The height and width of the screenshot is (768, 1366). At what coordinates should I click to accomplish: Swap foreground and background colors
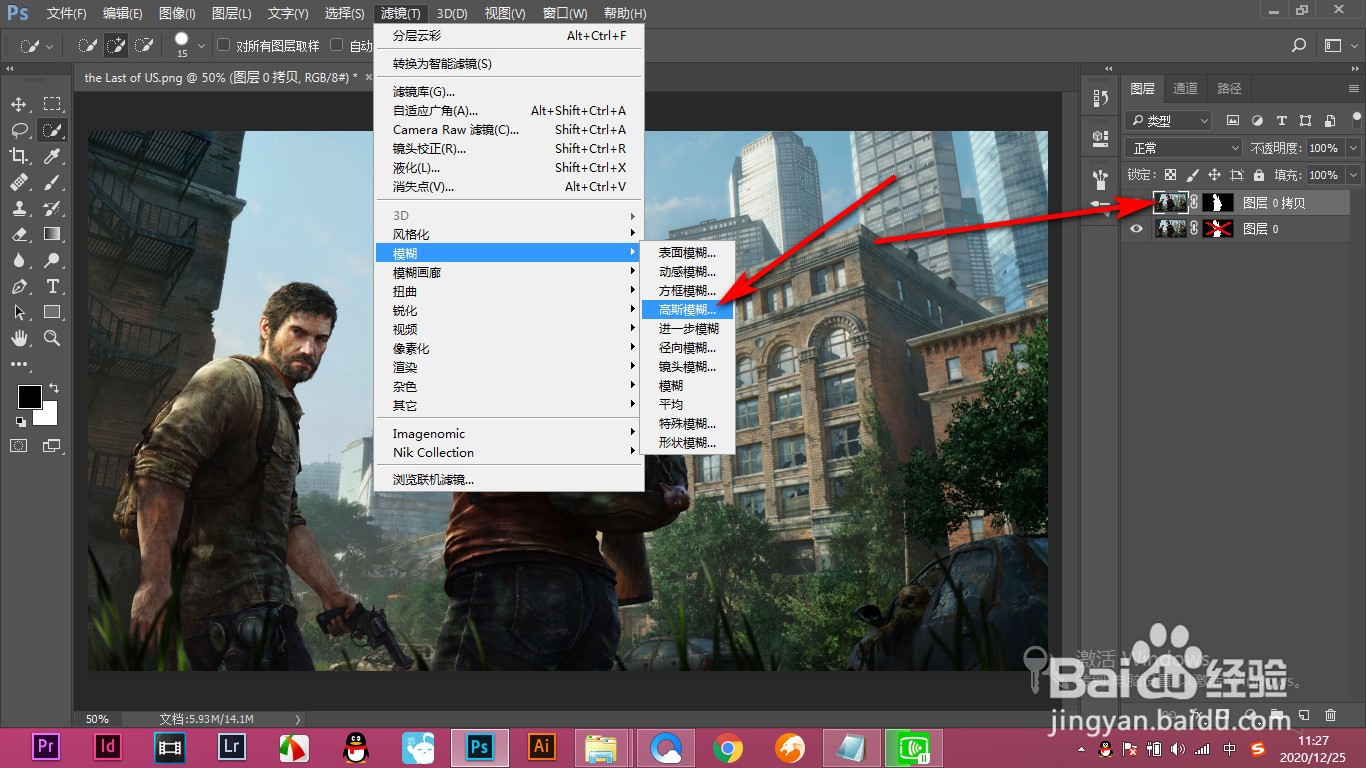[54, 388]
